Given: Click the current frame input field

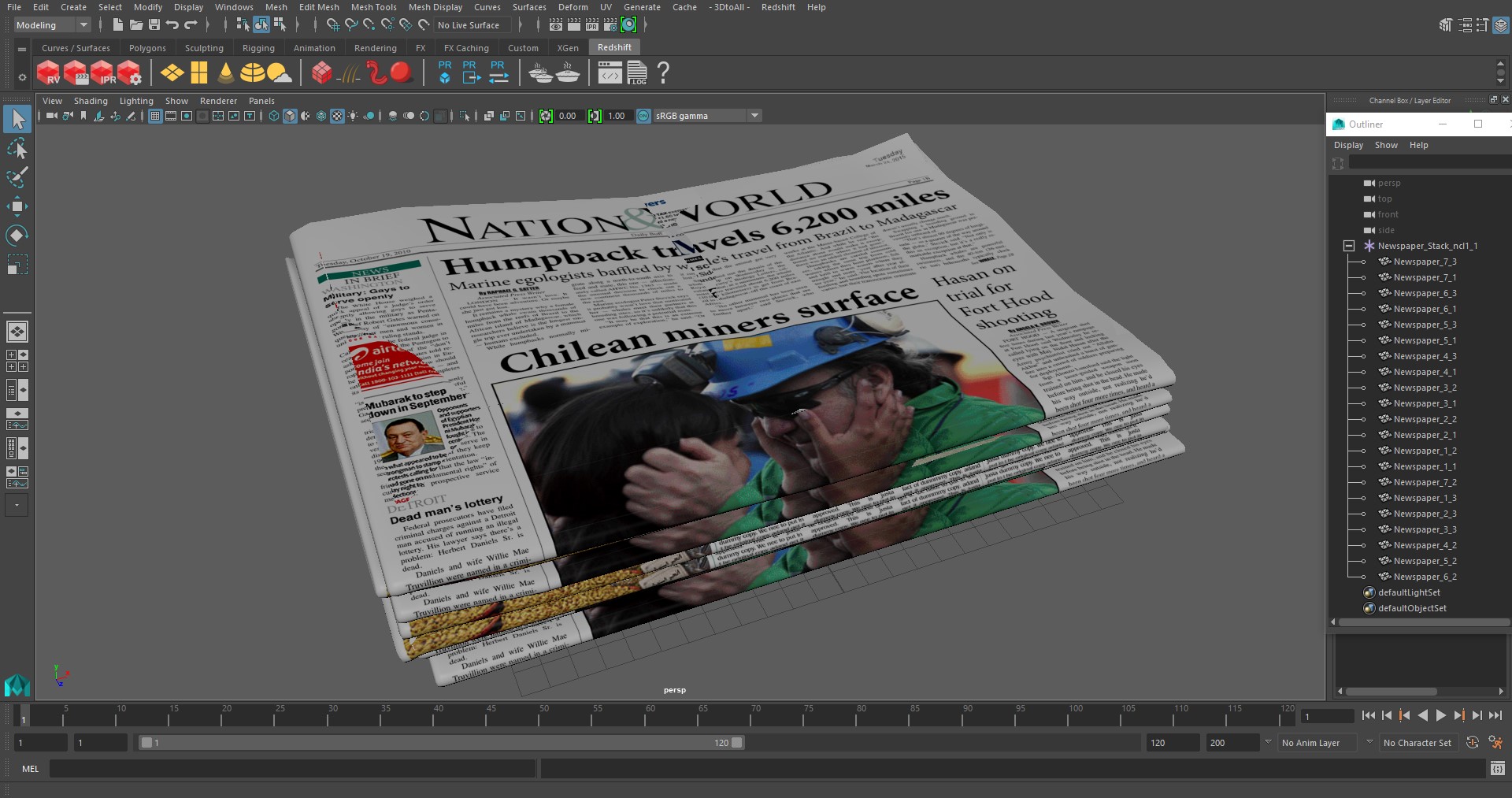Looking at the screenshot, I should [x=1327, y=716].
